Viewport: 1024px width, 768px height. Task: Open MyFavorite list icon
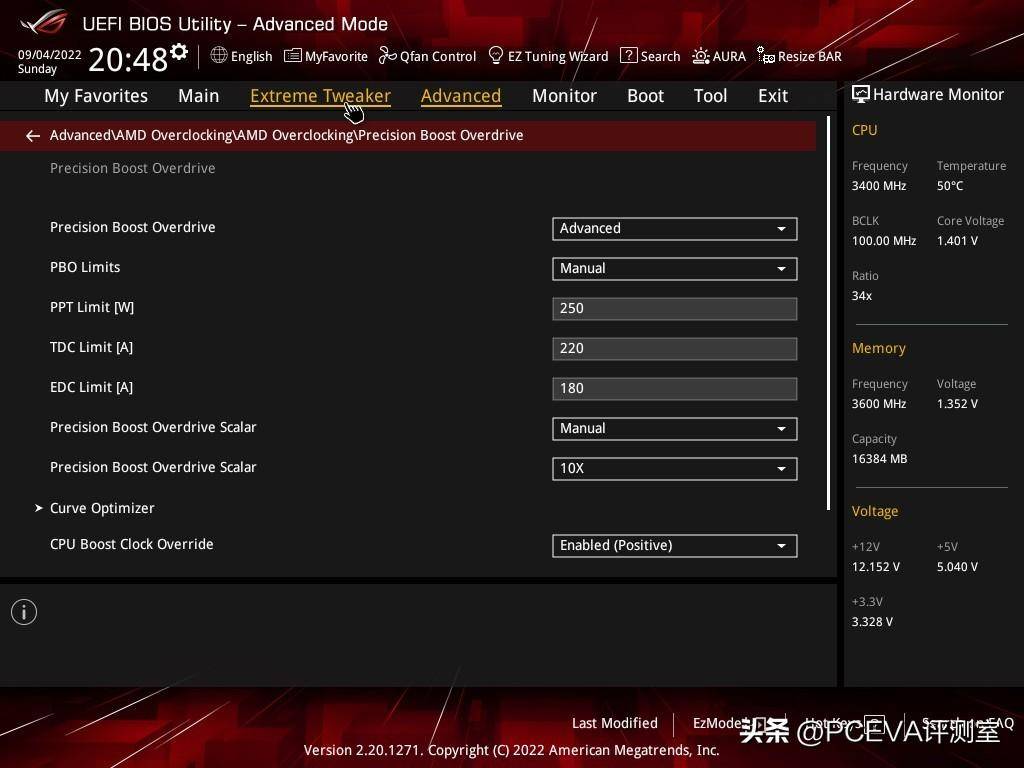[293, 56]
